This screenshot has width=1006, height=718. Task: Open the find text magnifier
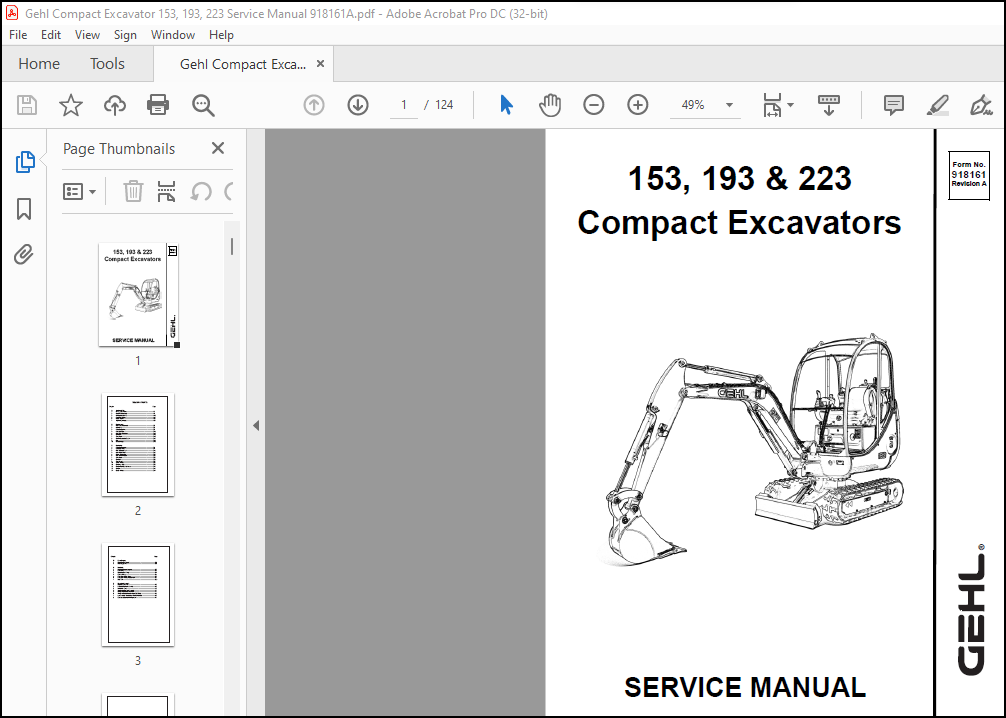click(x=203, y=105)
